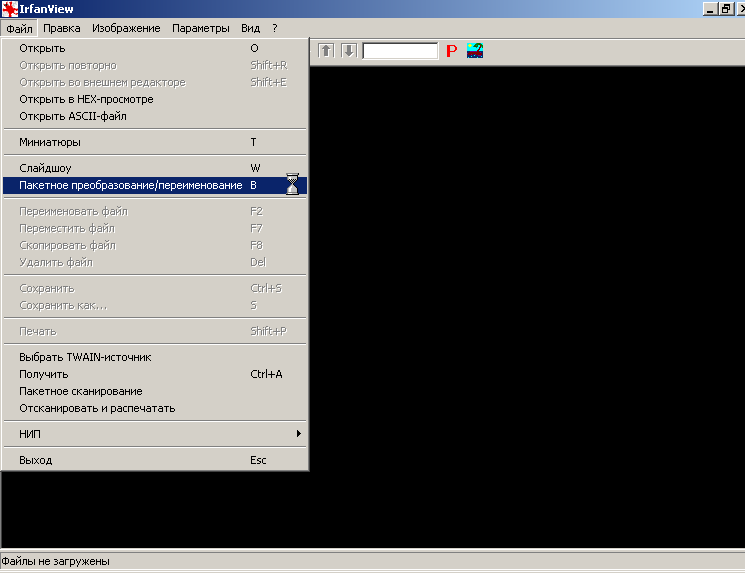The height and width of the screenshot is (573, 745).
Task: Select Пакетное преобразование/переименование
Action: click(x=155, y=185)
